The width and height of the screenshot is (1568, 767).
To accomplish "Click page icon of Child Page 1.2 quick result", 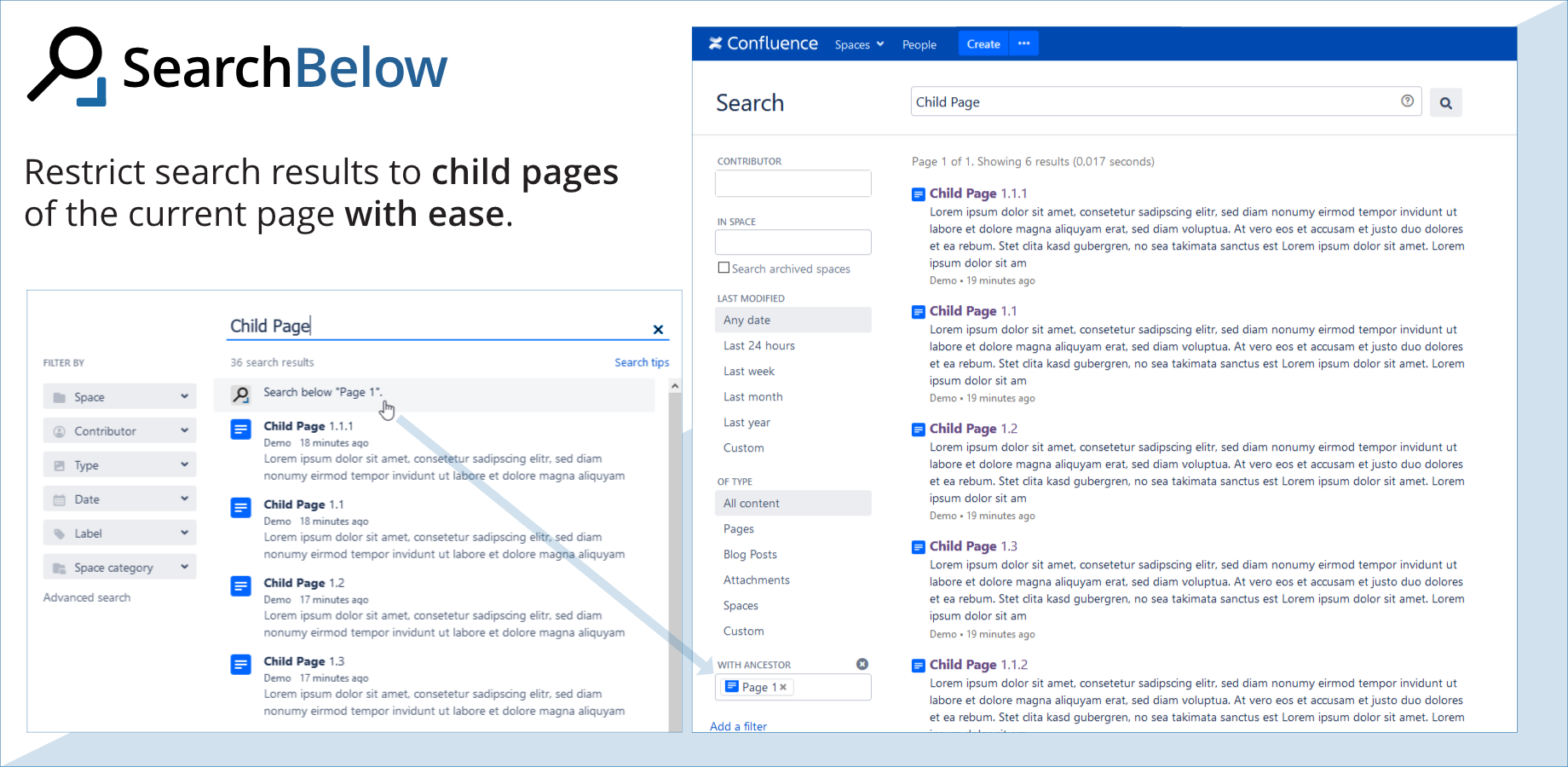I will click(x=241, y=586).
